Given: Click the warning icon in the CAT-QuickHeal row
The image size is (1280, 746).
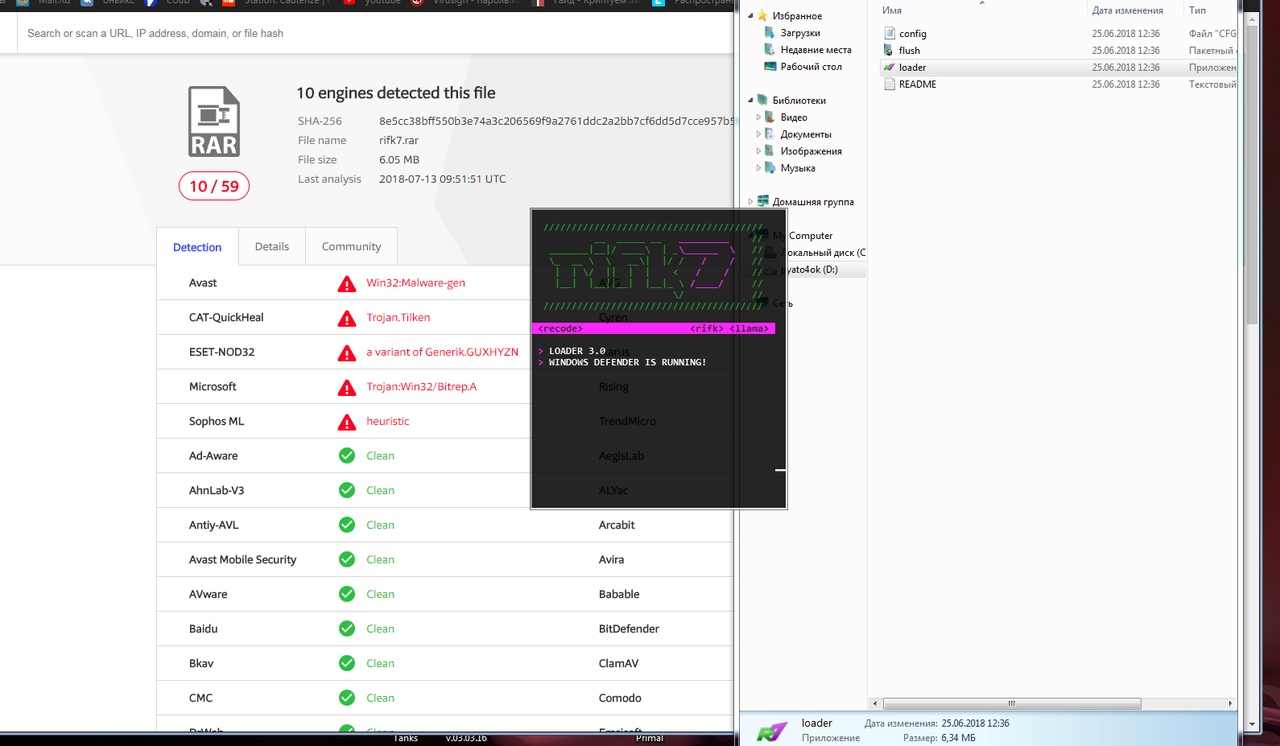Looking at the screenshot, I should pos(347,318).
